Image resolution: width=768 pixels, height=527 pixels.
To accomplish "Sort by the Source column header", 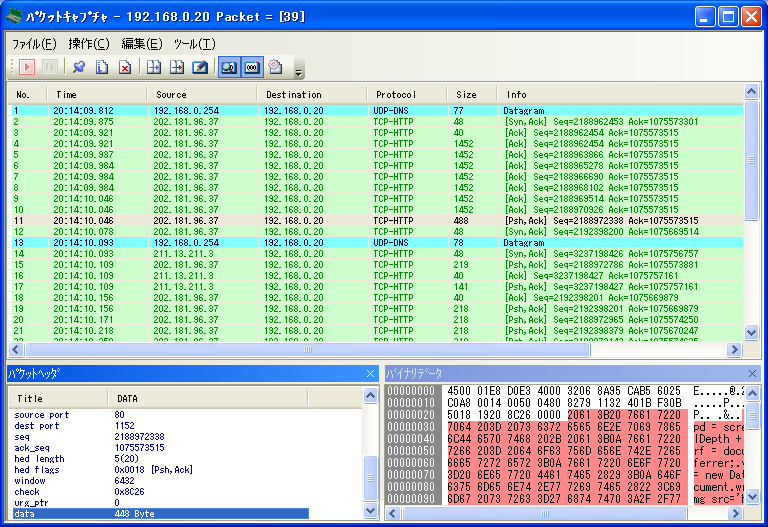I will (x=201, y=95).
